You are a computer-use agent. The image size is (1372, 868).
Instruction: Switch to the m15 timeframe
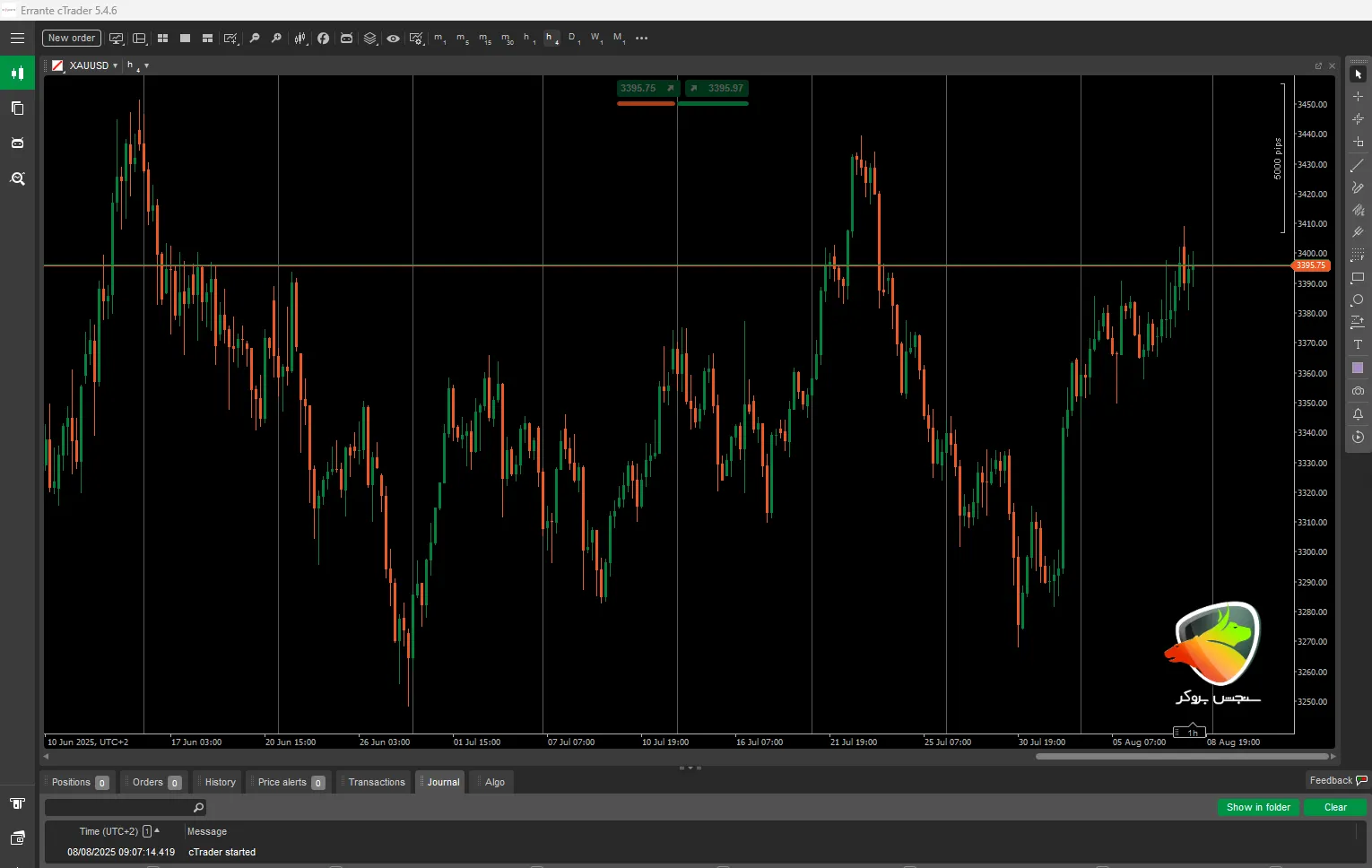pos(484,39)
